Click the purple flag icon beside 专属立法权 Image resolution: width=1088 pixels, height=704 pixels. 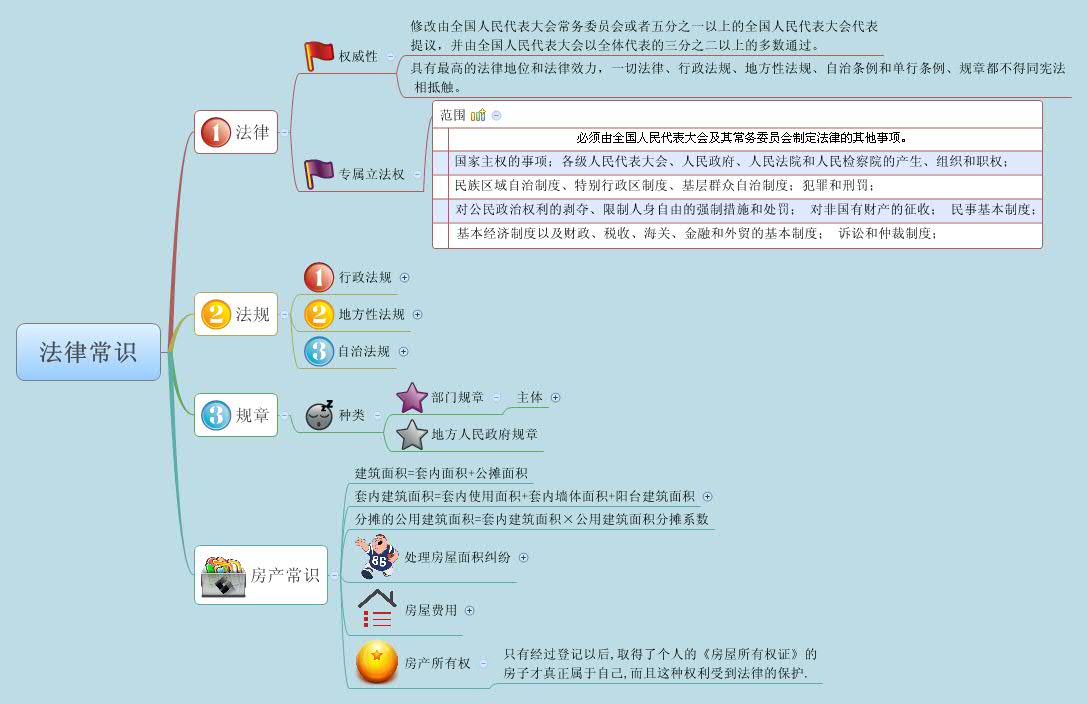click(x=318, y=172)
